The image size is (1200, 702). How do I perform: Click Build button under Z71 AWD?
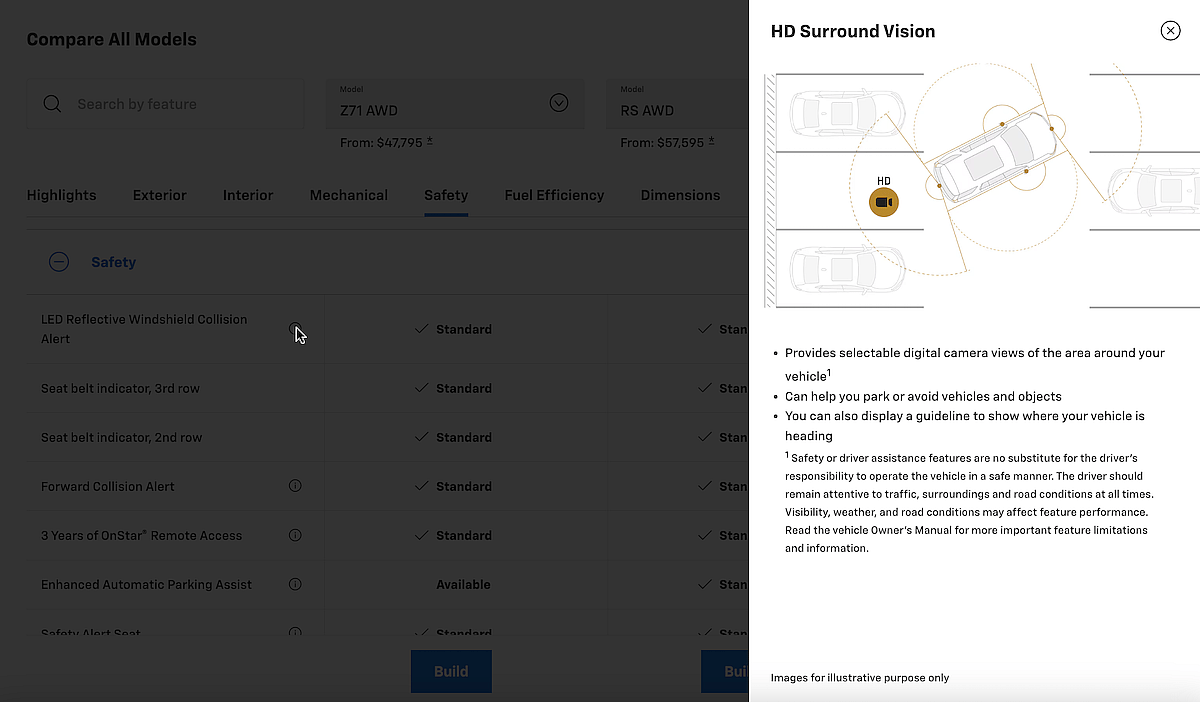pos(451,671)
